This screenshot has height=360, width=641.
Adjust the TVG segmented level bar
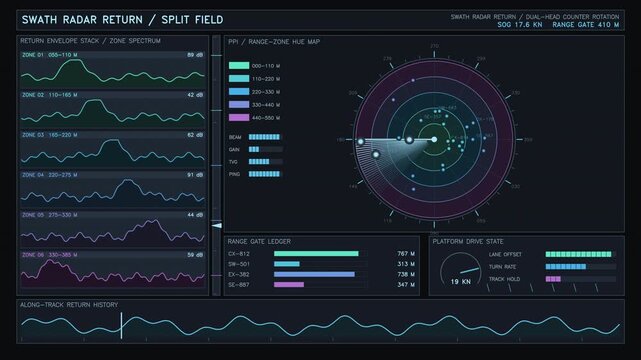coord(266,162)
